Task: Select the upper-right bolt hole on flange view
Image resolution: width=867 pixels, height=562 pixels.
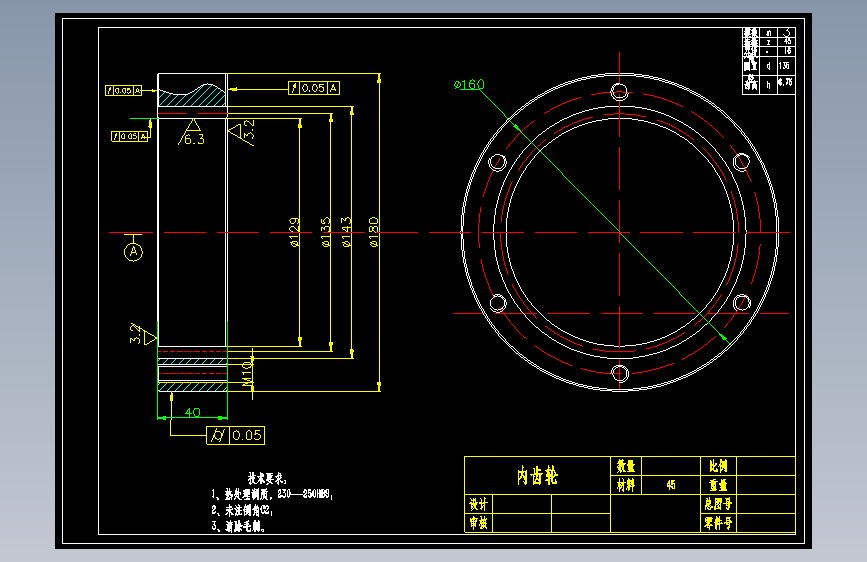Action: (741, 162)
